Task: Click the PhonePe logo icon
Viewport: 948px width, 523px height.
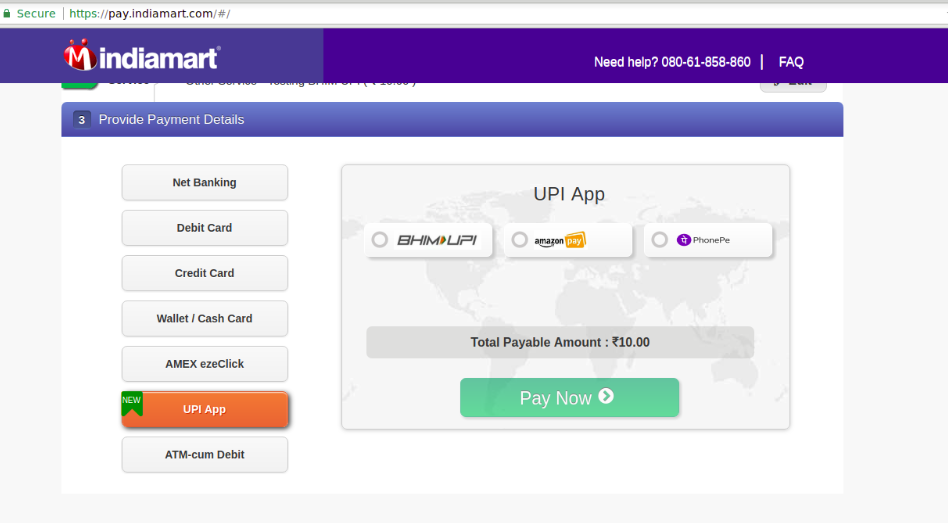Action: point(684,240)
